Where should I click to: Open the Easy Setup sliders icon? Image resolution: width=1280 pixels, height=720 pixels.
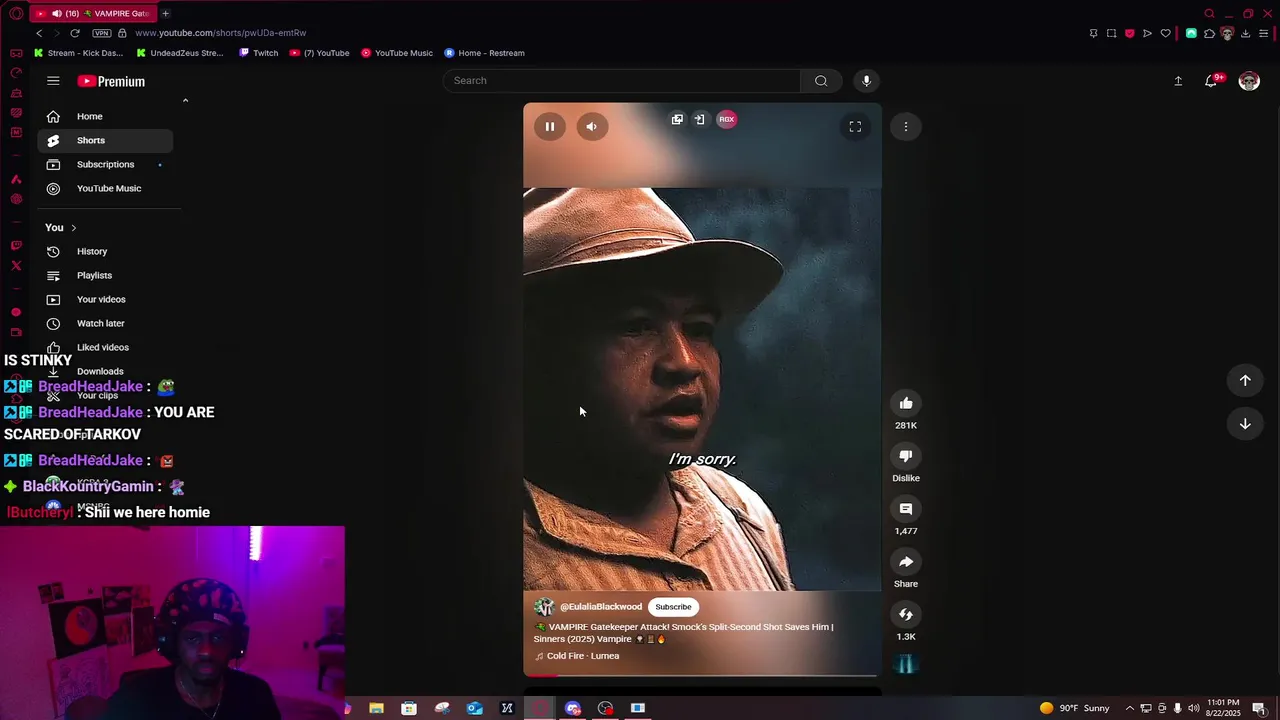tap(1264, 33)
